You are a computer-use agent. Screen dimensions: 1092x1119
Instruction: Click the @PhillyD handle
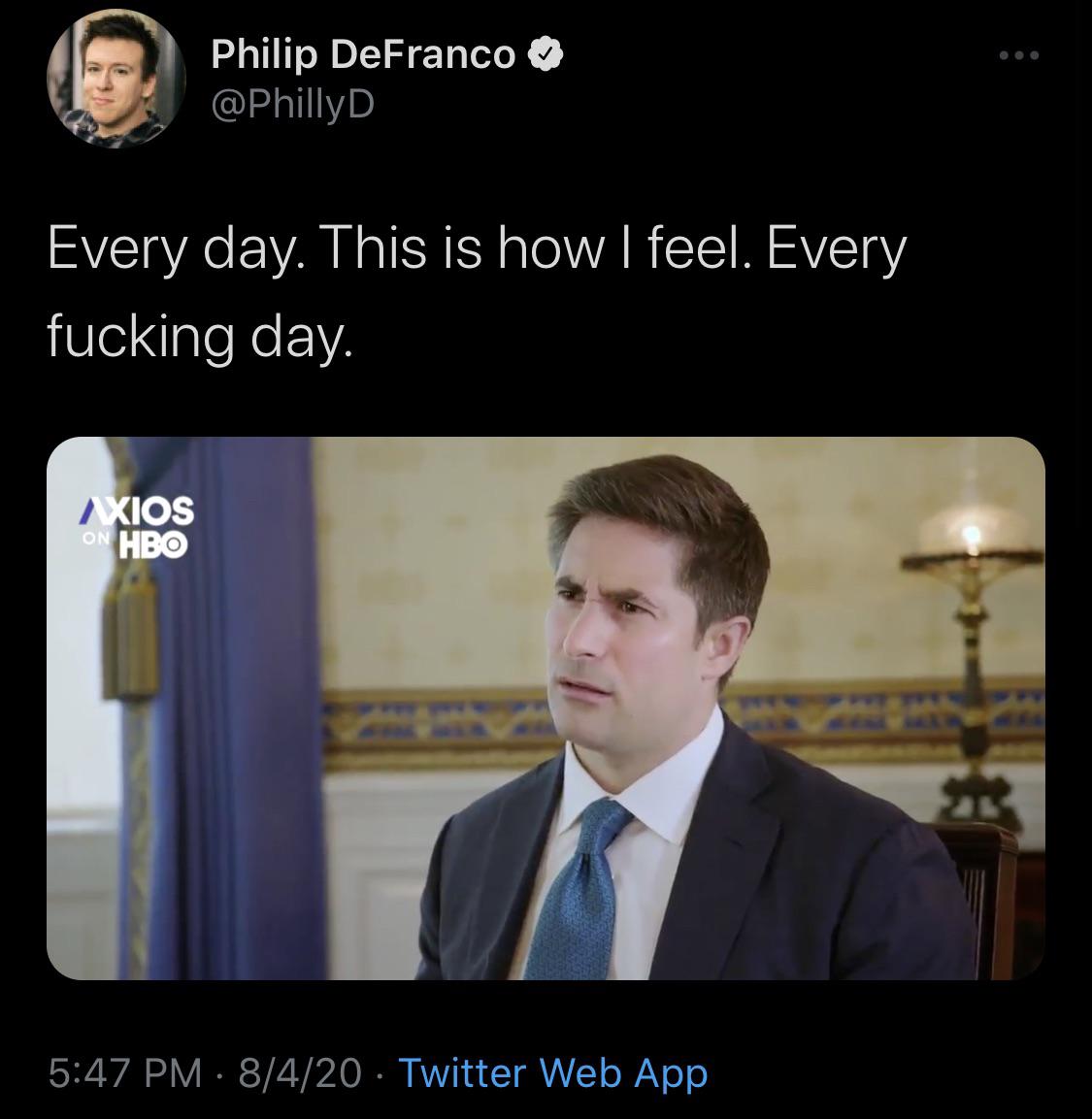pos(292,103)
